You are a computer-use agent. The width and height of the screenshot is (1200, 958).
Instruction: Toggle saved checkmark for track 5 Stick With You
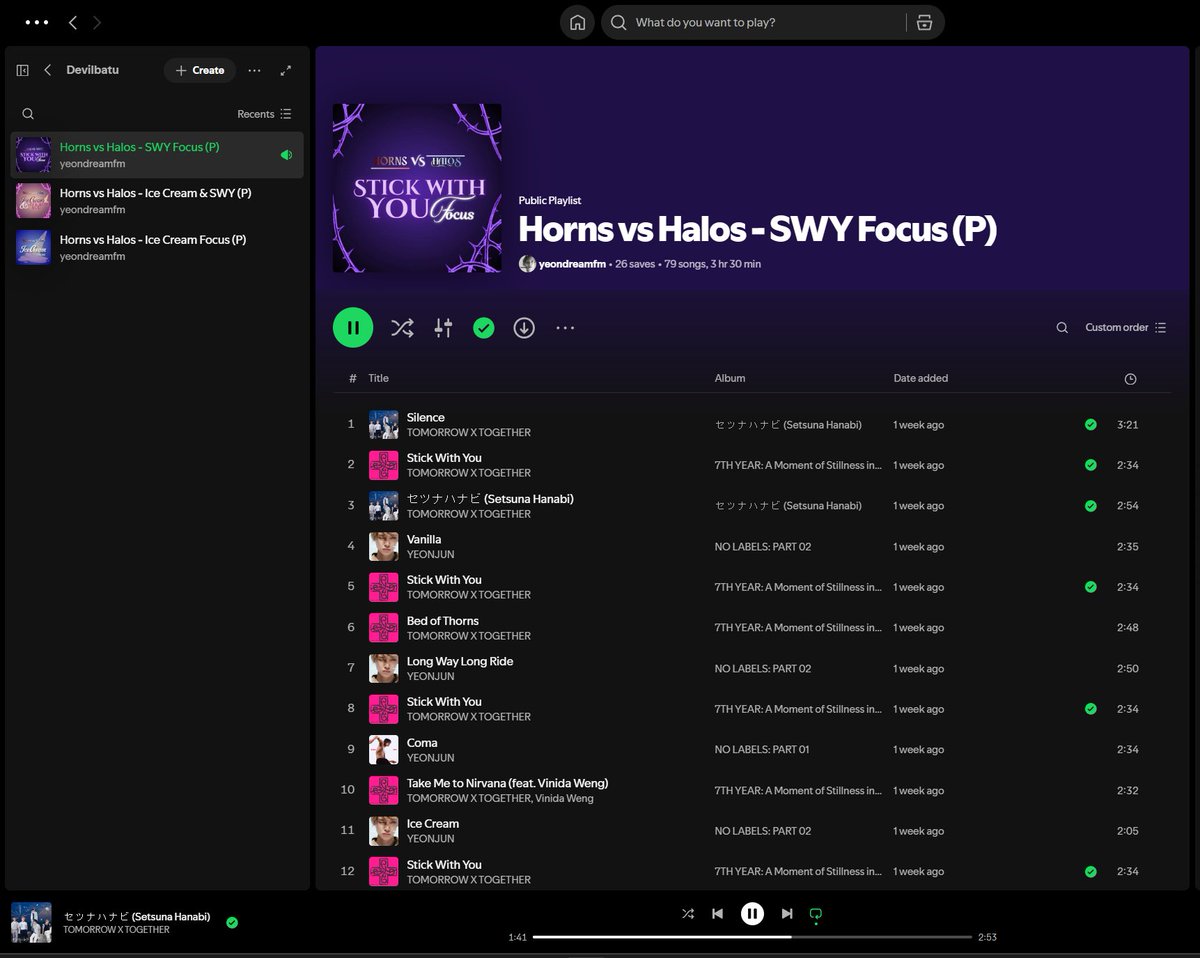1091,587
